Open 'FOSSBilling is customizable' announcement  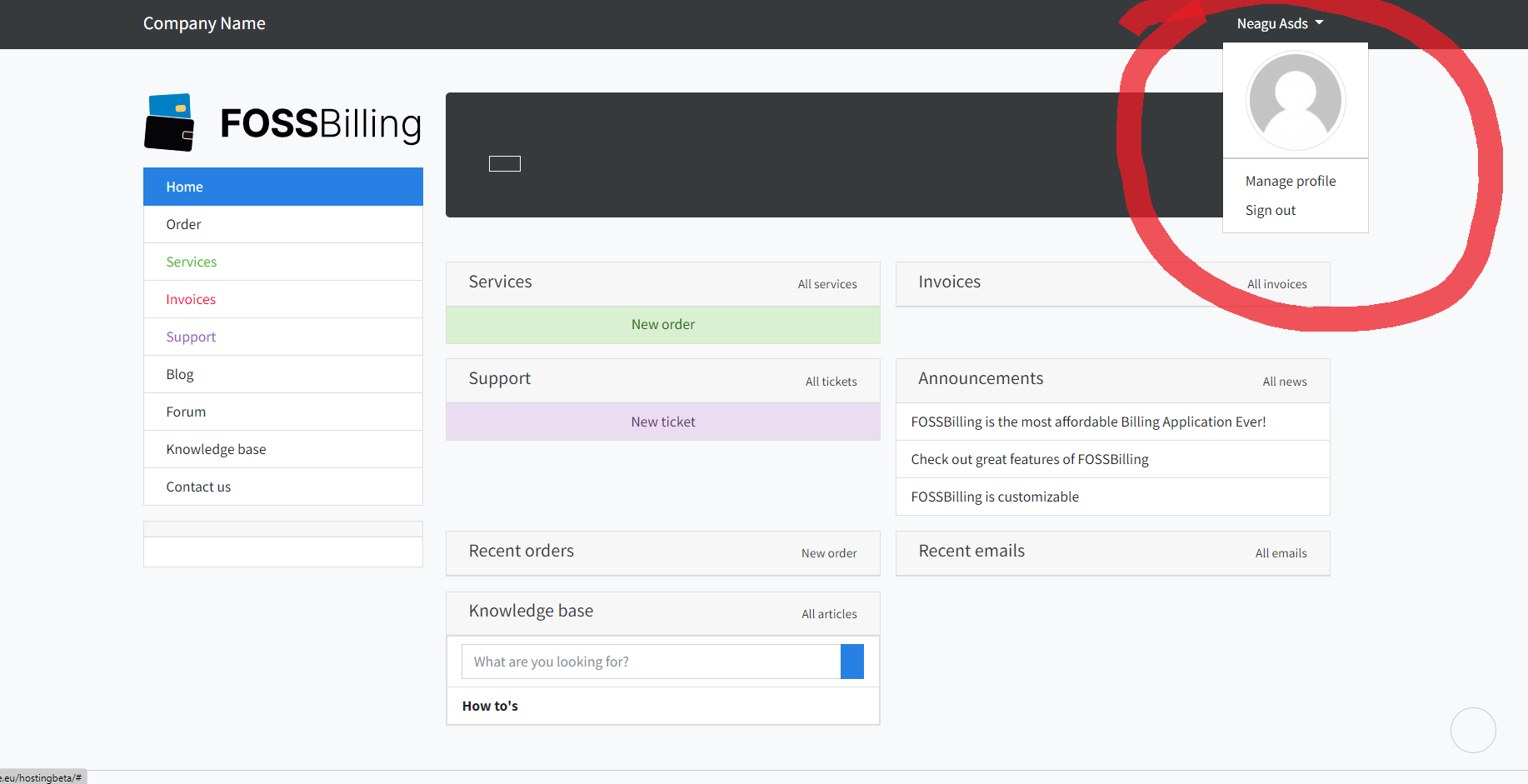[x=1113, y=497]
